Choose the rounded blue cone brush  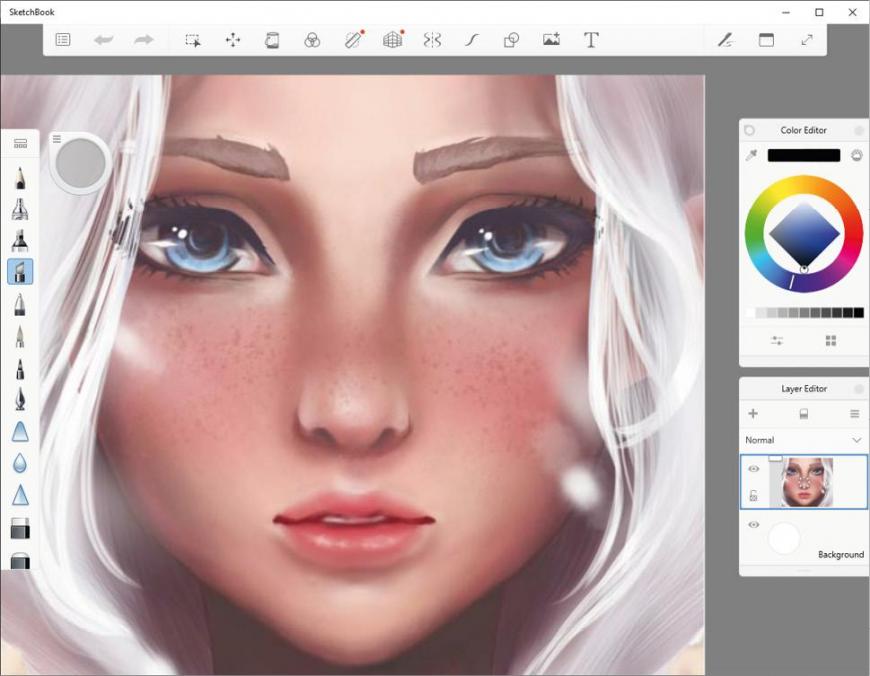click(x=20, y=432)
